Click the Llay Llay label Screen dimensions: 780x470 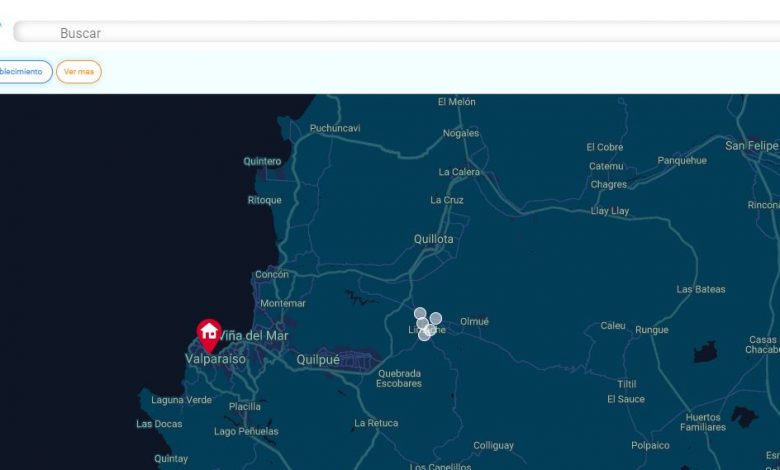(x=610, y=211)
